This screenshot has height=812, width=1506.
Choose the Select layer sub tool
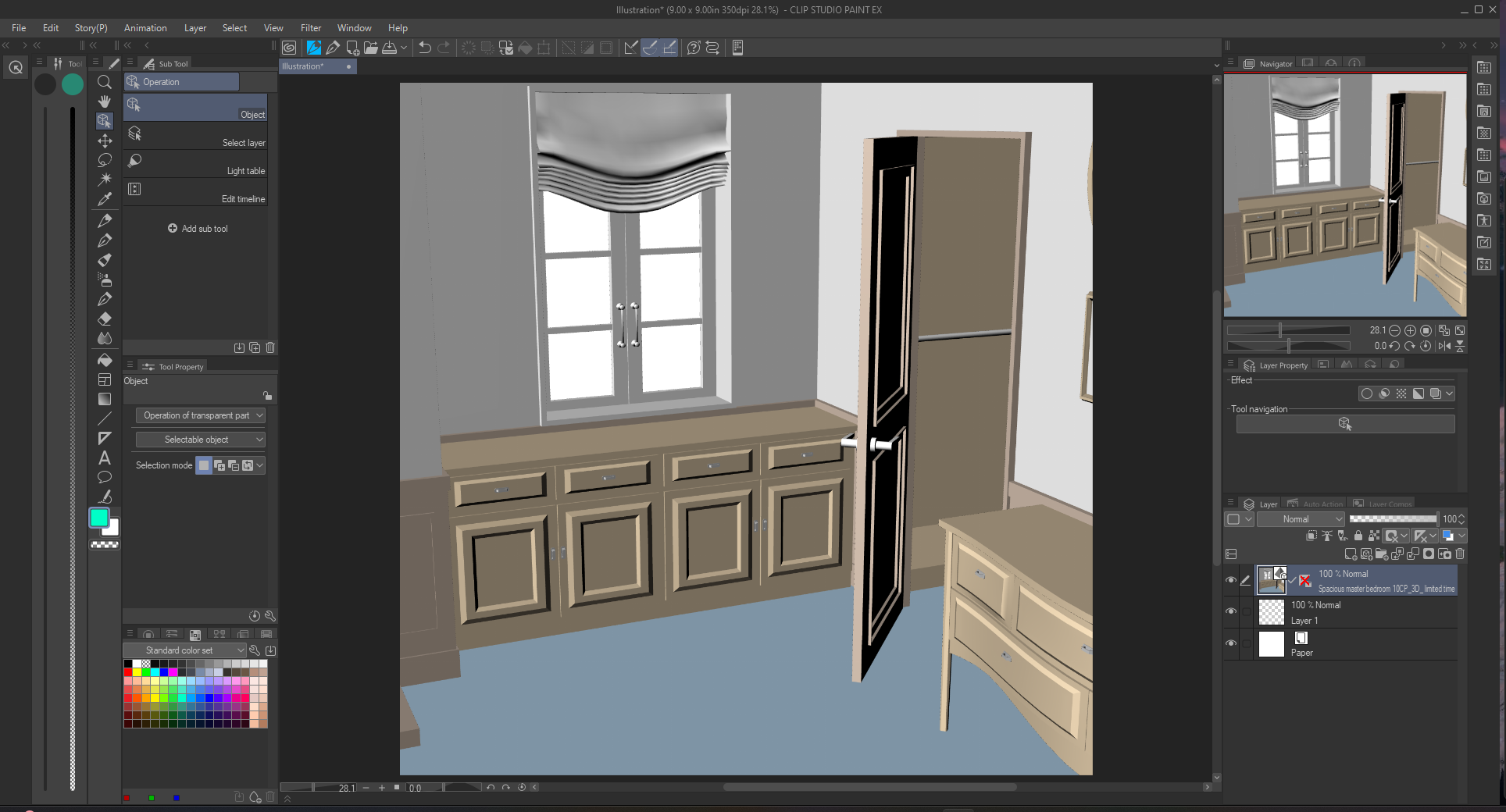[195, 136]
